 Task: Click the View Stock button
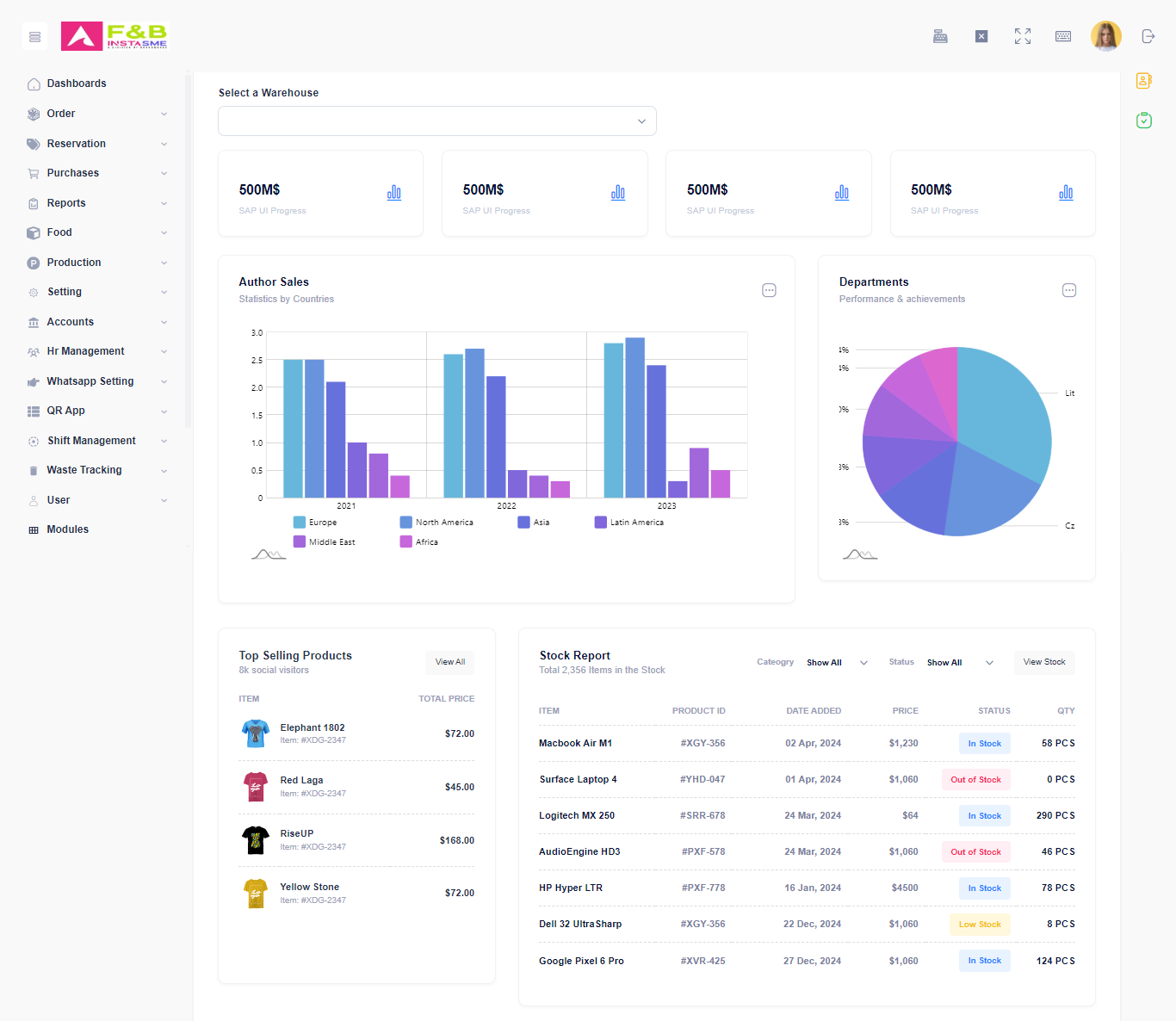1044,662
